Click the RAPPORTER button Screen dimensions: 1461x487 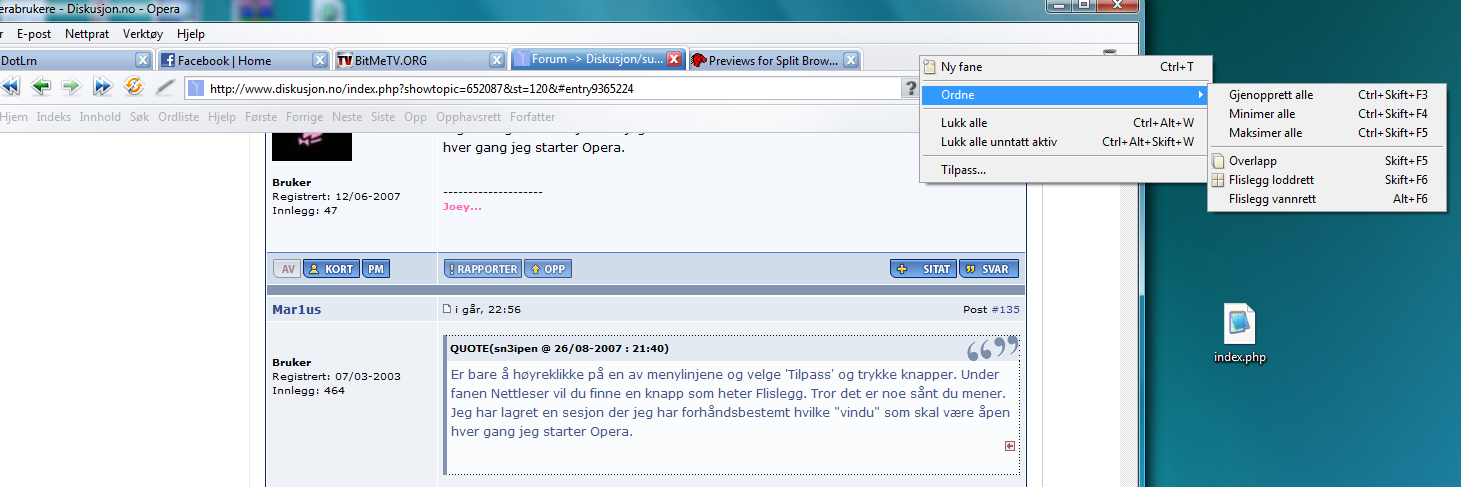click(482, 269)
